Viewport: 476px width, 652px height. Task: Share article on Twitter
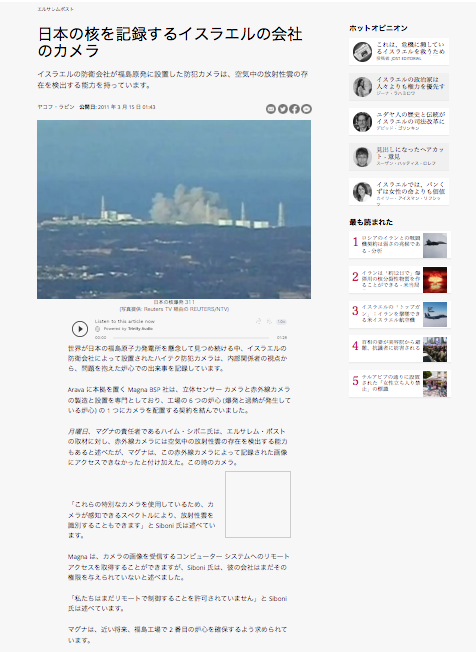[x=283, y=109]
